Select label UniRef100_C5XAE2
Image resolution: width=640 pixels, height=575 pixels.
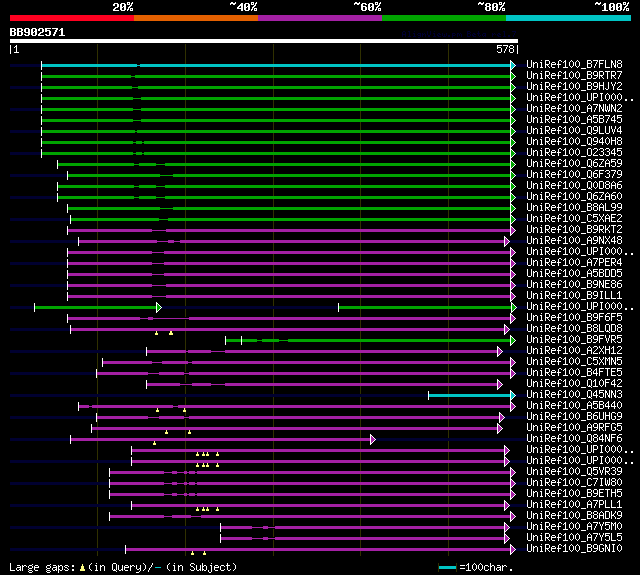point(574,219)
